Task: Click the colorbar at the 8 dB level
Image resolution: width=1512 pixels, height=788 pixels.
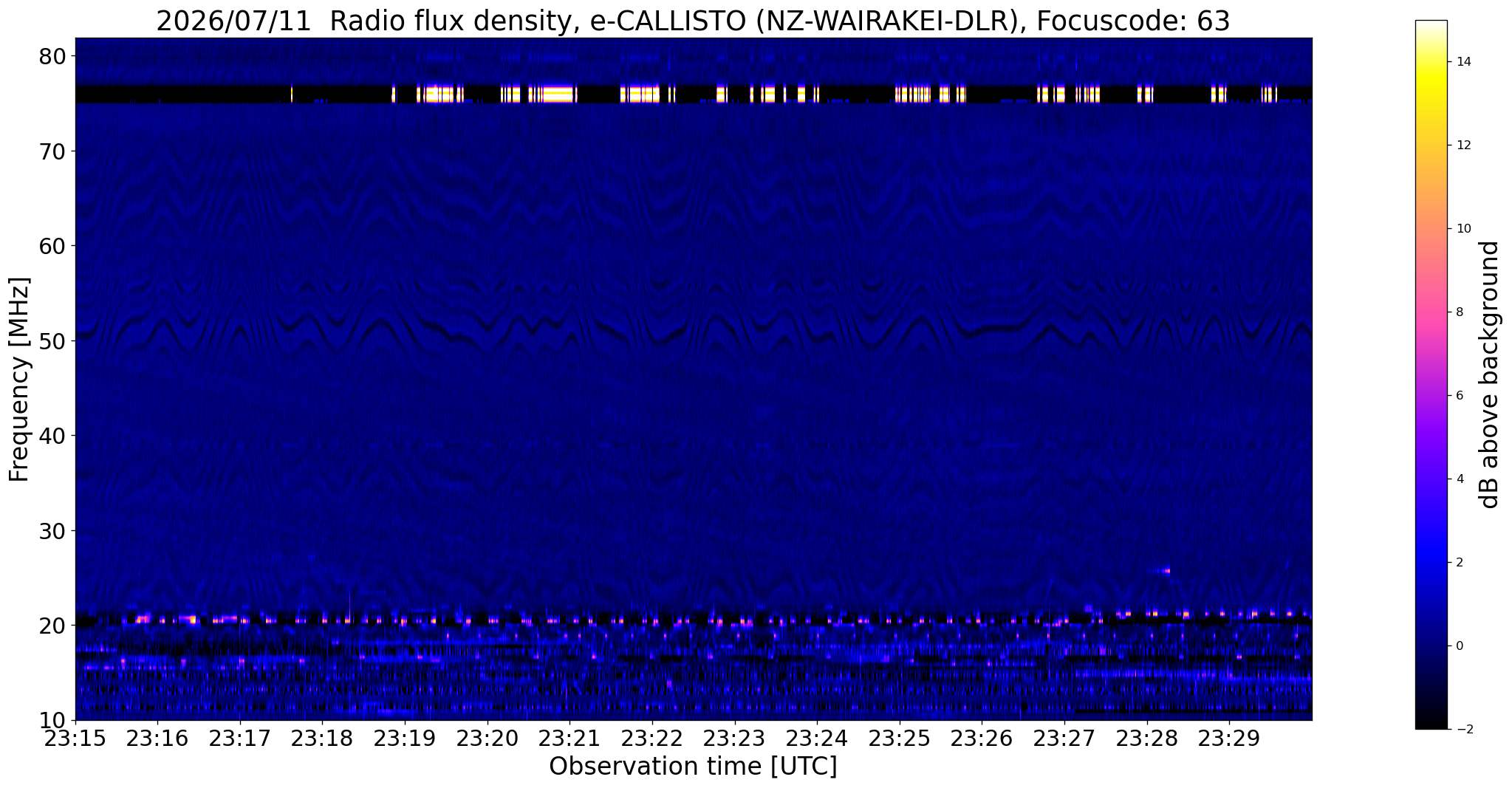Action: coord(1431,312)
